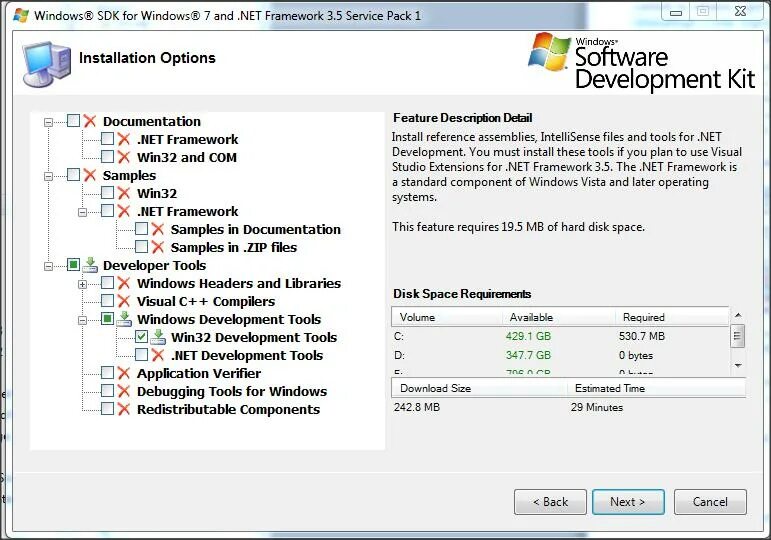Select the Visual C++ Compilers label
This screenshot has height=540, width=771.
[x=206, y=301]
